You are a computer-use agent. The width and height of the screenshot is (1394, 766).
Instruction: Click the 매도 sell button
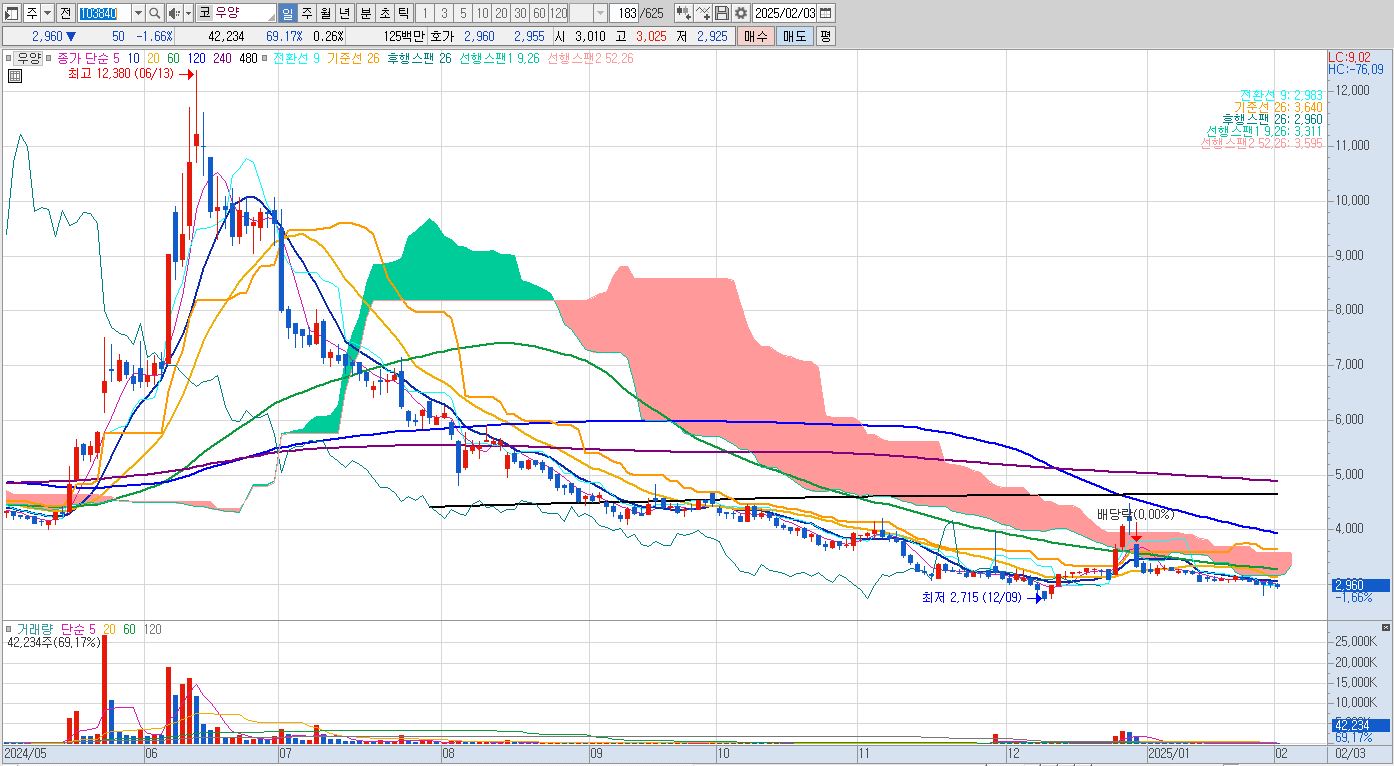(794, 36)
